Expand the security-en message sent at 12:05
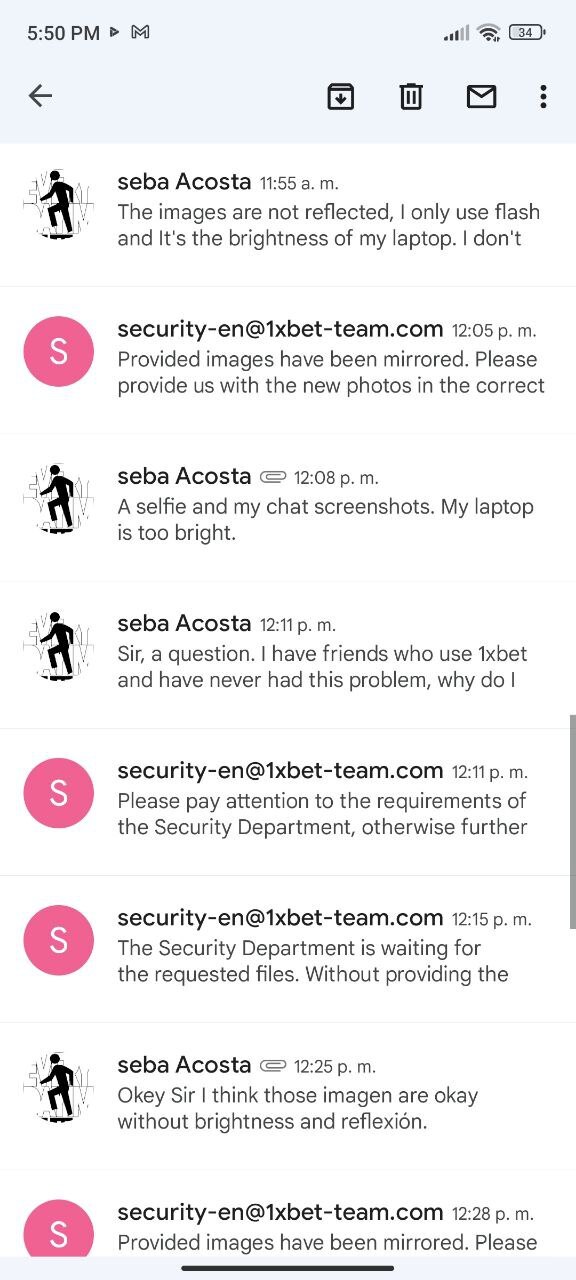Viewport: 576px width, 1280px height. pyautogui.click(x=288, y=360)
